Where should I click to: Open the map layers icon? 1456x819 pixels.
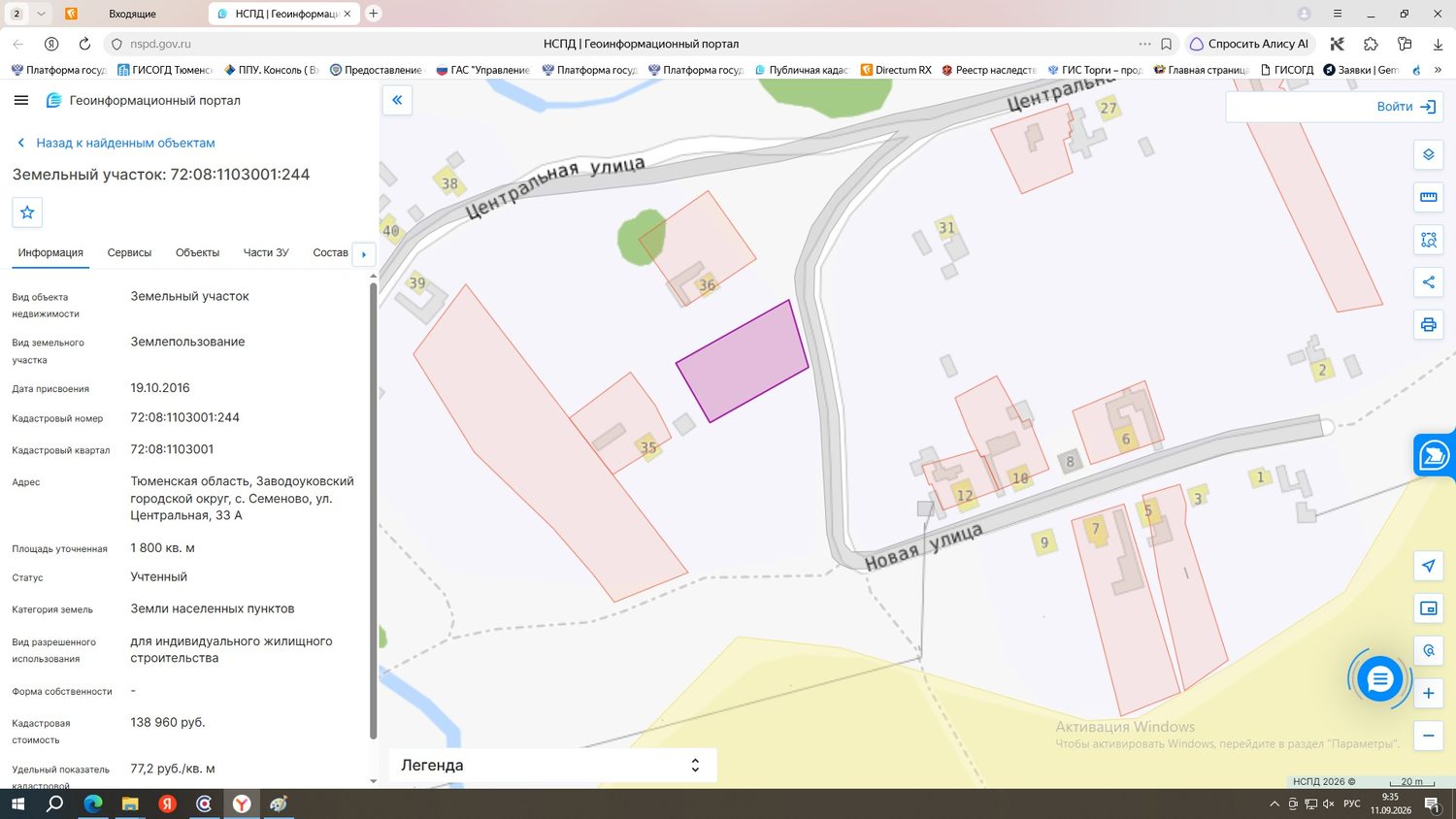tap(1428, 155)
